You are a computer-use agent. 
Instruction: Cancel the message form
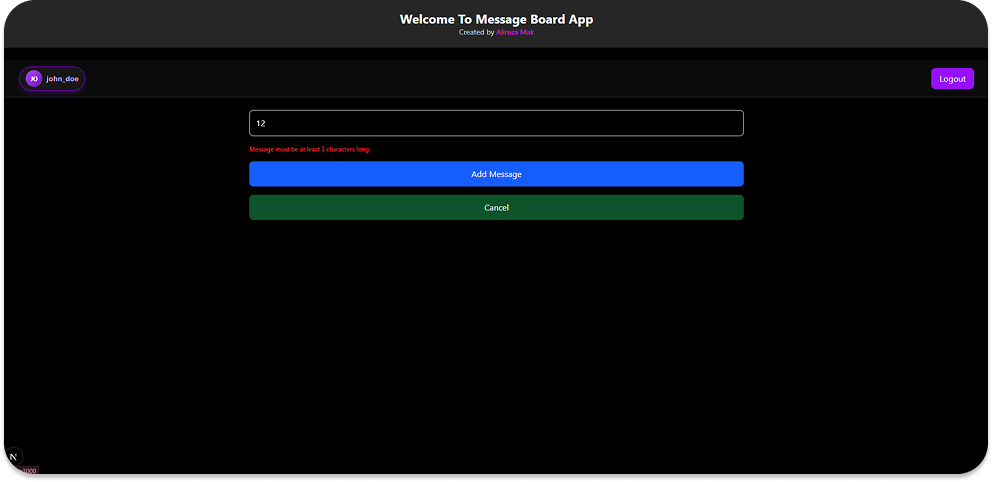click(x=496, y=207)
